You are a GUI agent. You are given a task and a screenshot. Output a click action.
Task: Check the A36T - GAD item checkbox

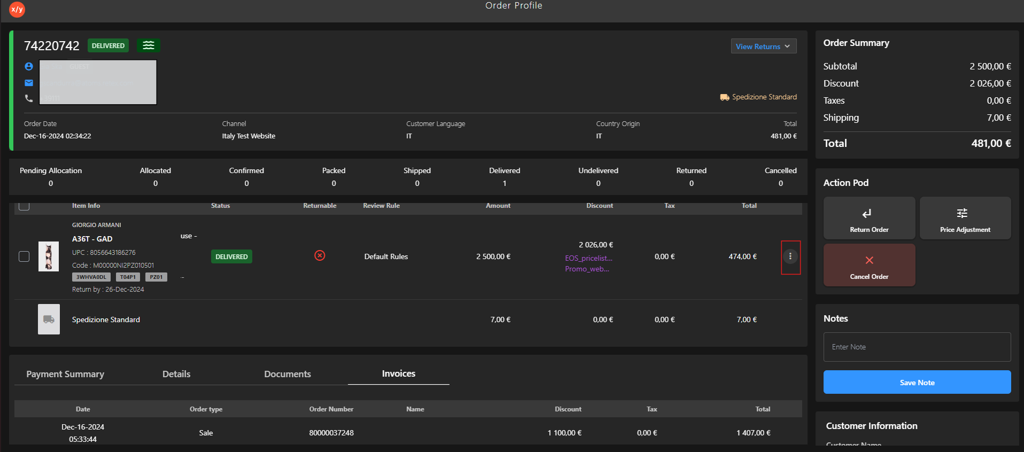24,257
